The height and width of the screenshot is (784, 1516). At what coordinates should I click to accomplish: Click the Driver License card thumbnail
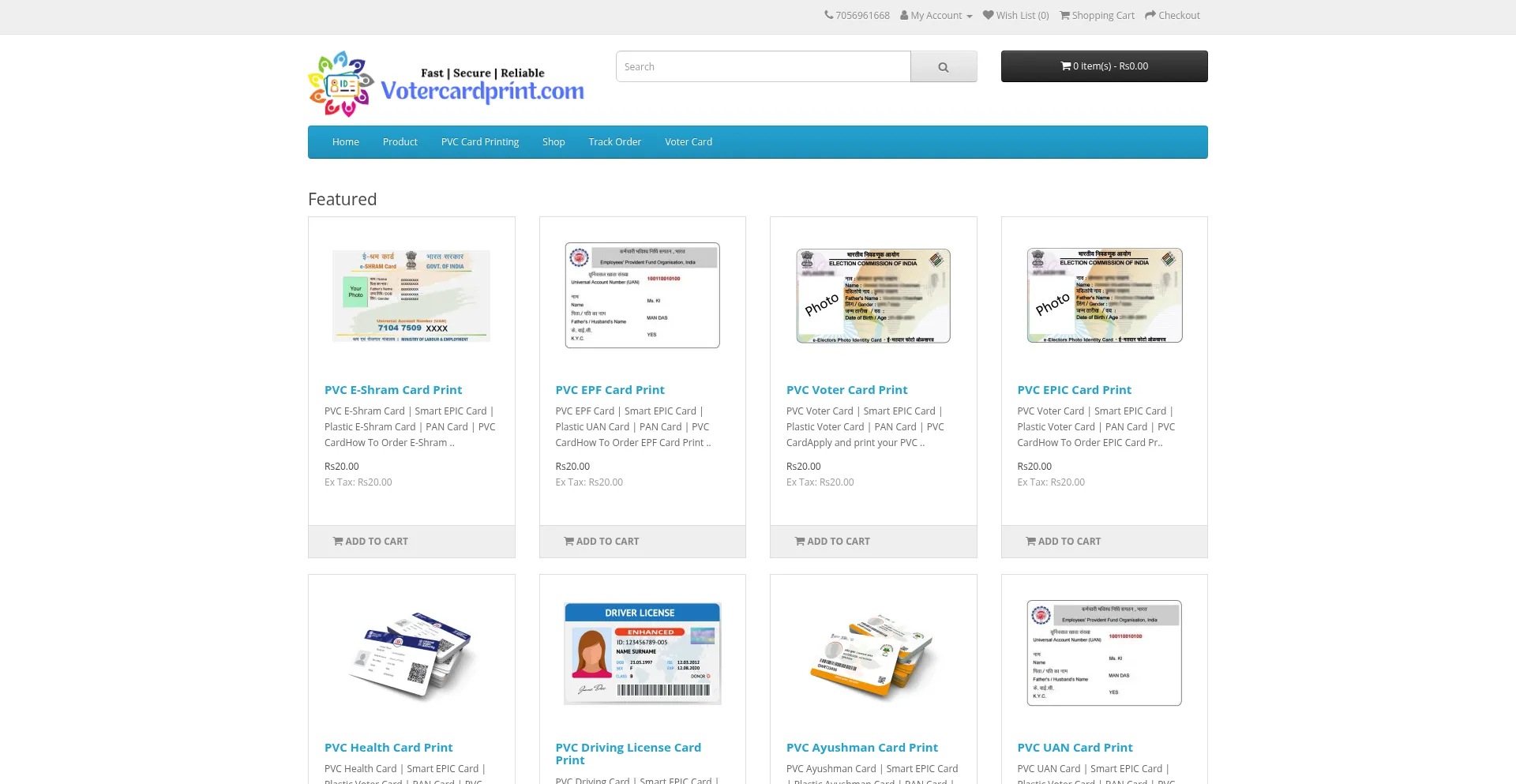pyautogui.click(x=642, y=653)
